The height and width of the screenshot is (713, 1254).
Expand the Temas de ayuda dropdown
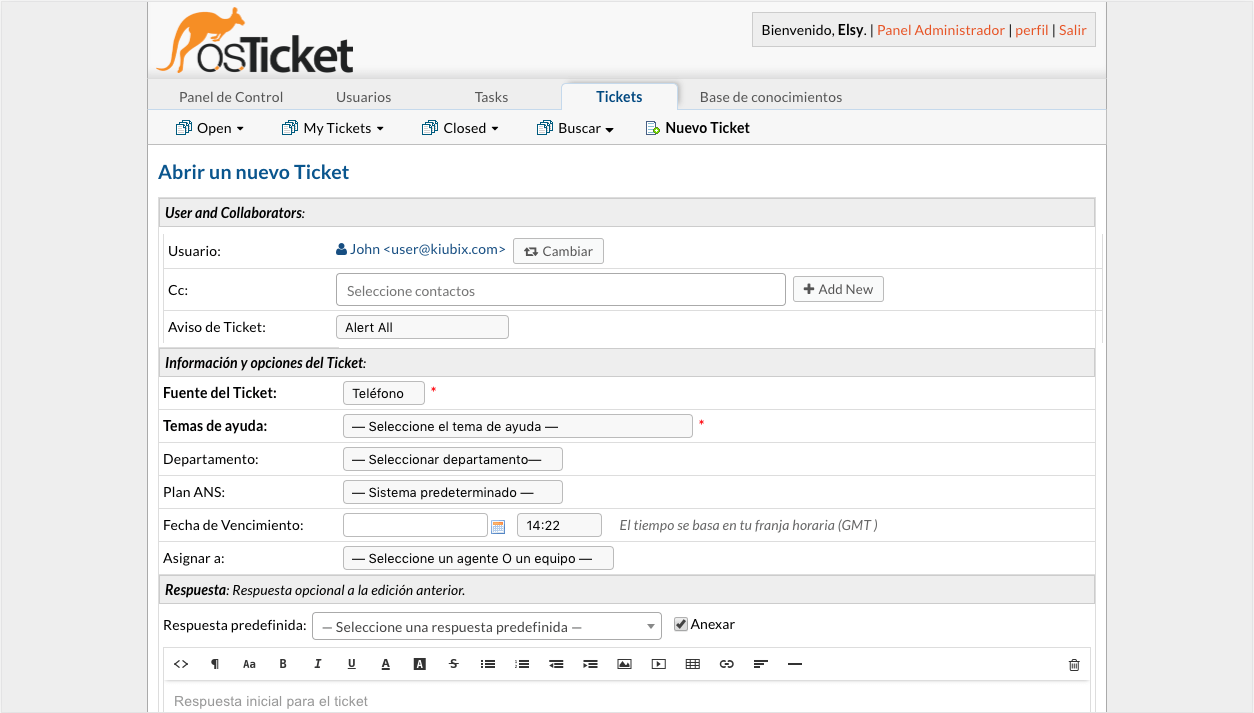pyautogui.click(x=517, y=426)
